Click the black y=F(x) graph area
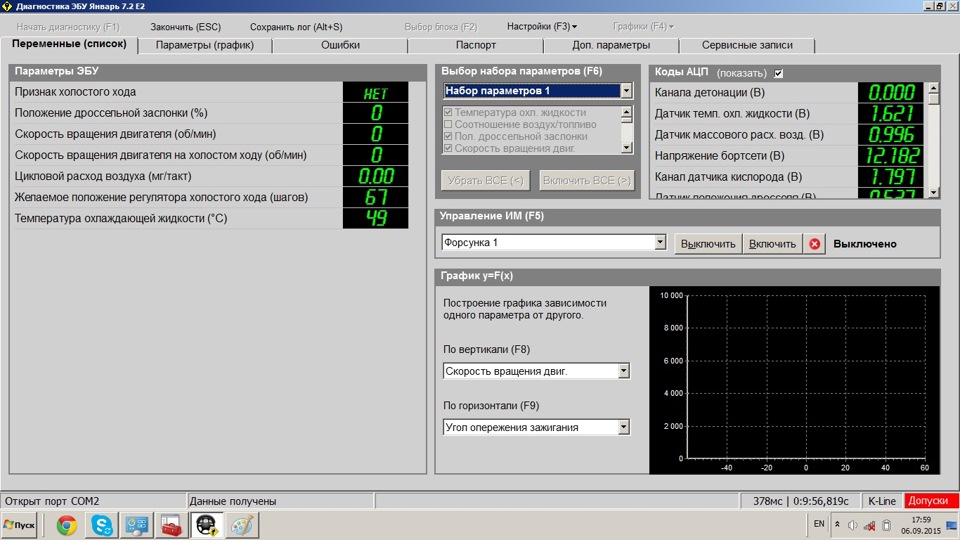This screenshot has height=540, width=960. 794,380
